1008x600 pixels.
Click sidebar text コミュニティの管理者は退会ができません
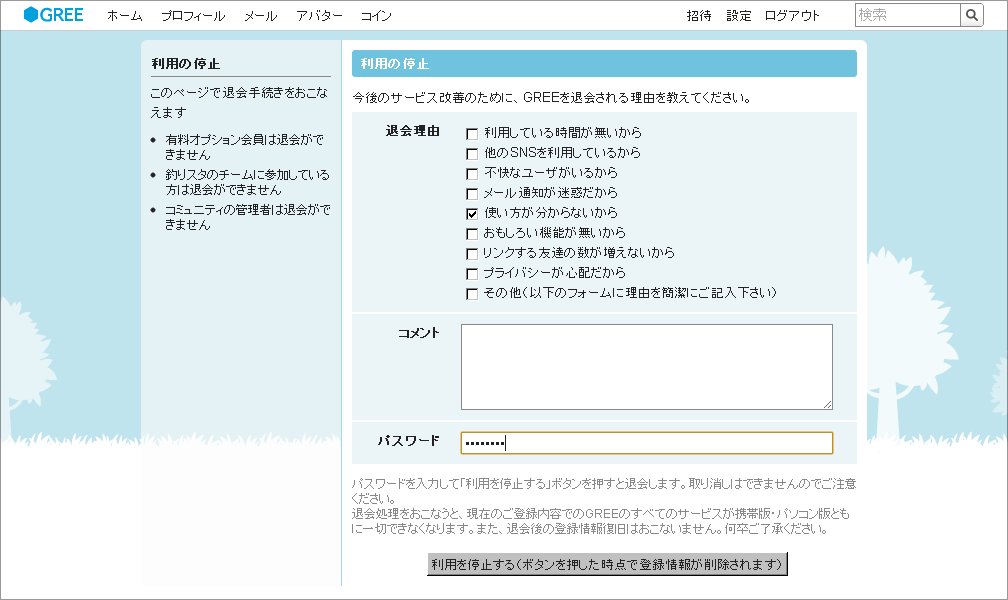(248, 217)
